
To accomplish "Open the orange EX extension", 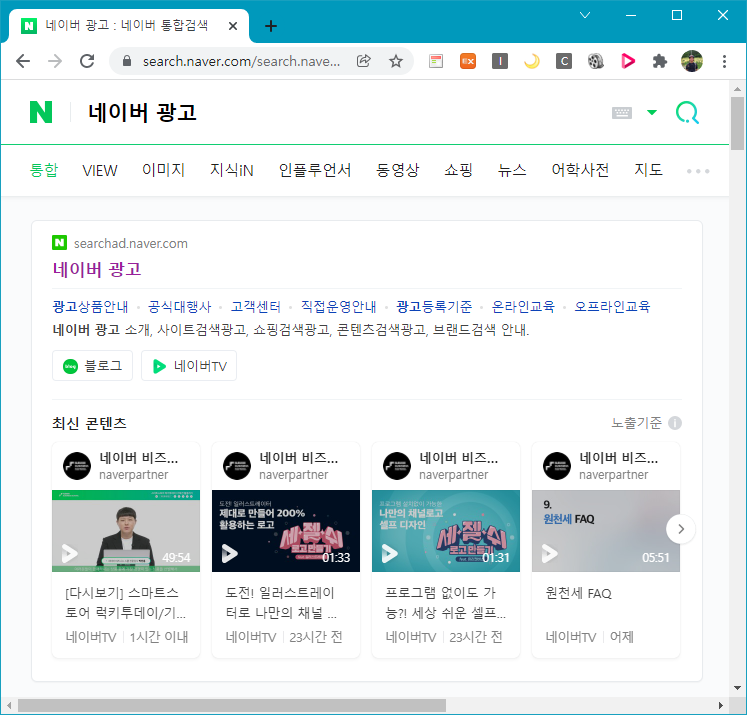I will tap(468, 61).
